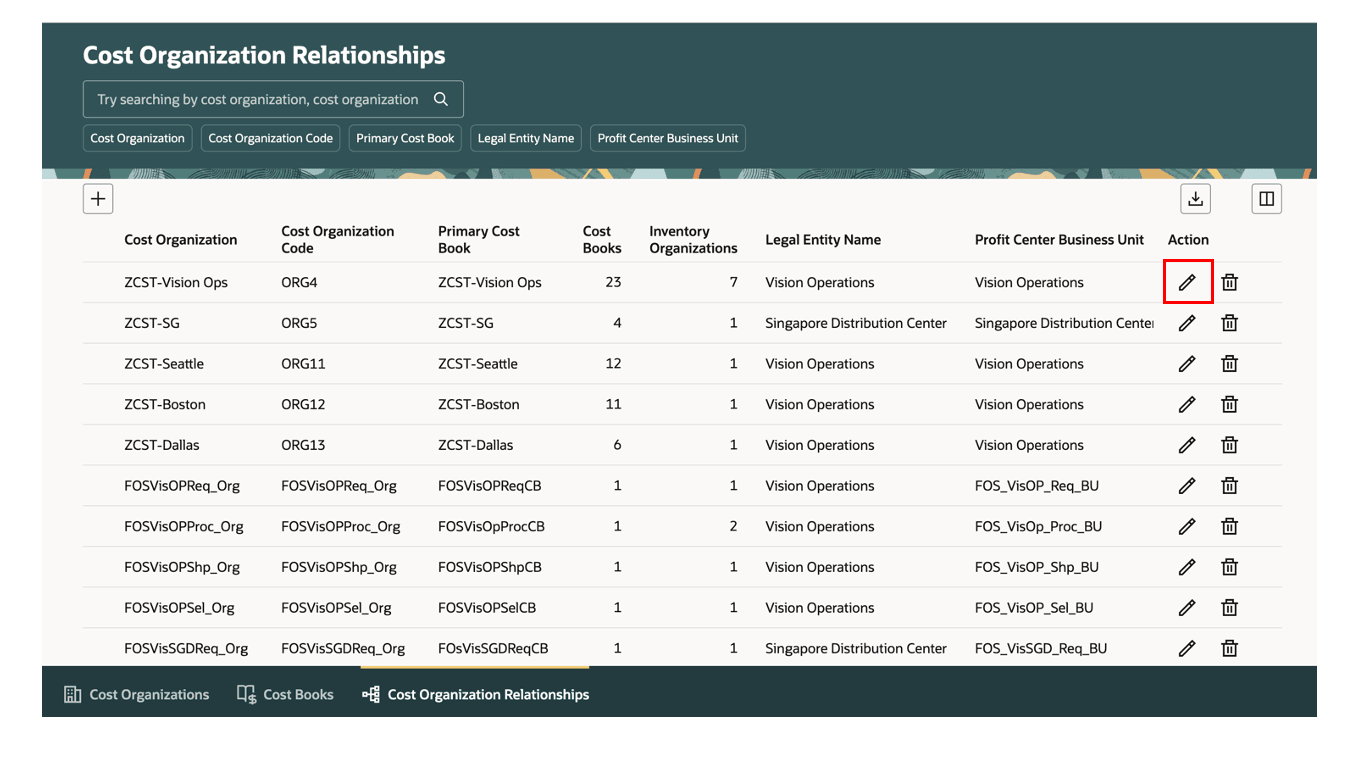This screenshot has width=1370, height=764.
Task: Click the download export icon
Action: coord(1195,199)
